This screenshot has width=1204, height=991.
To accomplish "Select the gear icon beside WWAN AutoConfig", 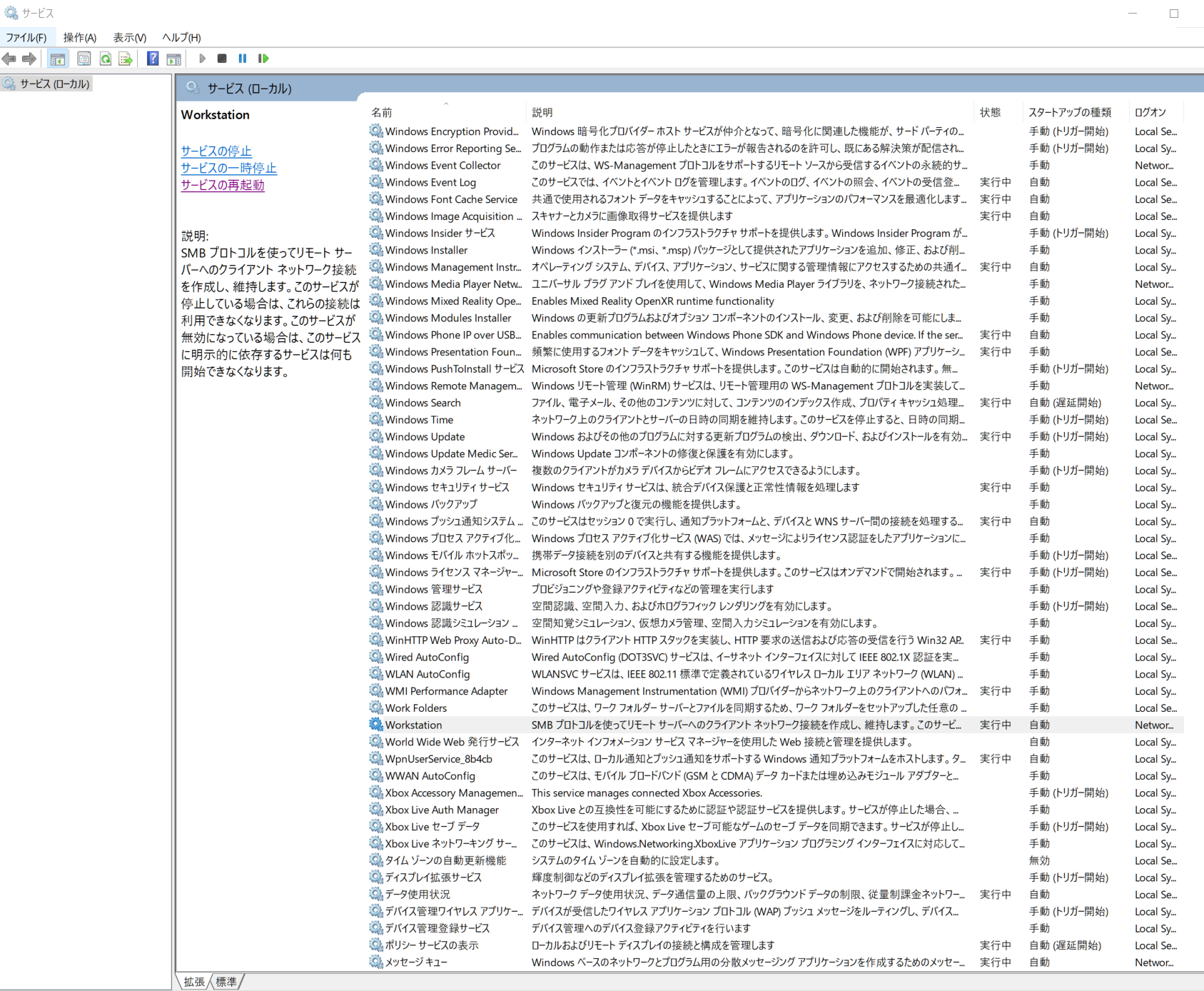I will click(376, 775).
